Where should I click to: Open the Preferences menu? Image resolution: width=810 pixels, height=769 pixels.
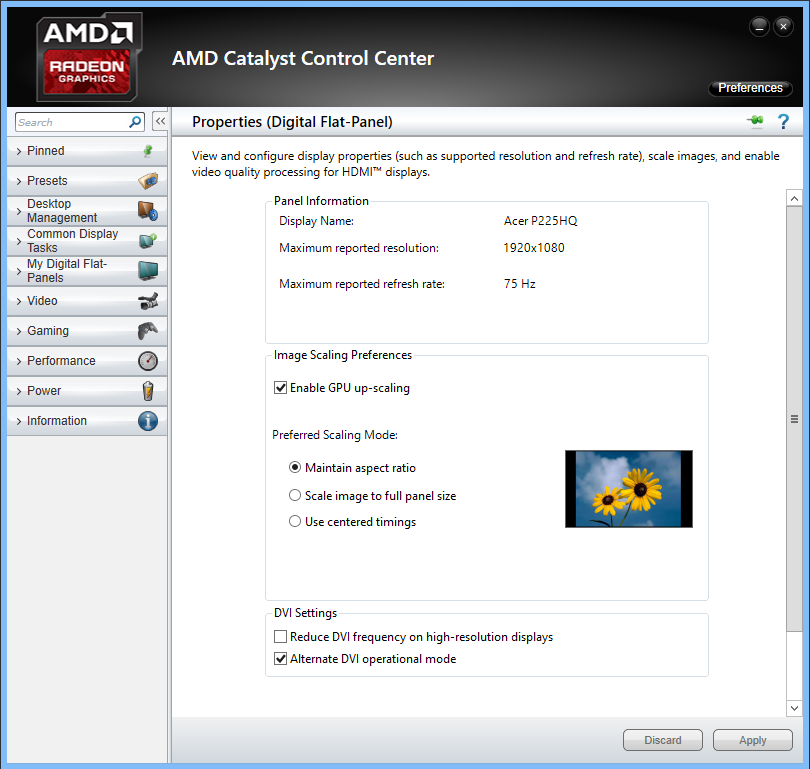pos(750,88)
